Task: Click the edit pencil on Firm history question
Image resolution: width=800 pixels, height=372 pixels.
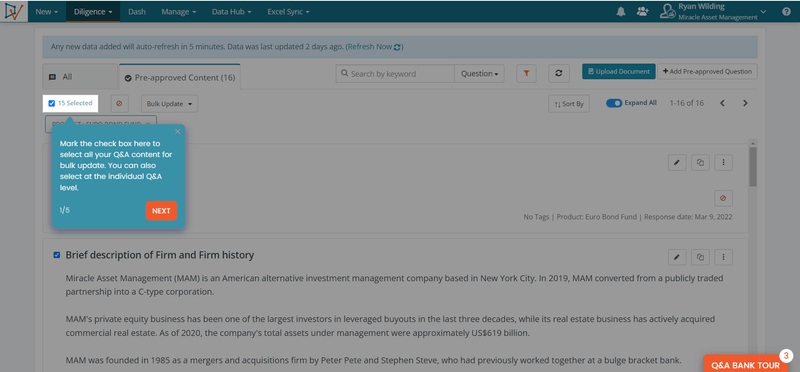Action: pyautogui.click(x=677, y=257)
